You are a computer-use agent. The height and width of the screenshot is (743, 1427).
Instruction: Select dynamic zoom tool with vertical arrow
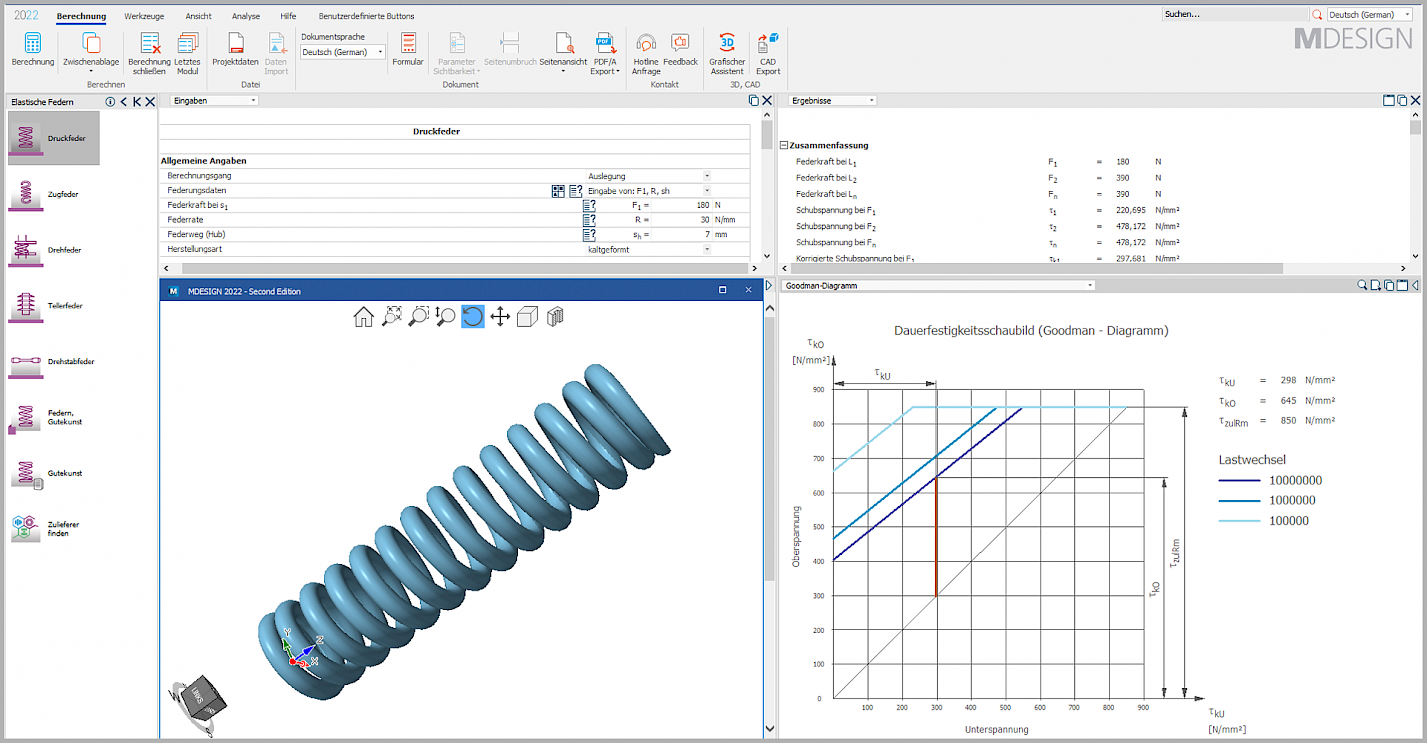click(446, 317)
